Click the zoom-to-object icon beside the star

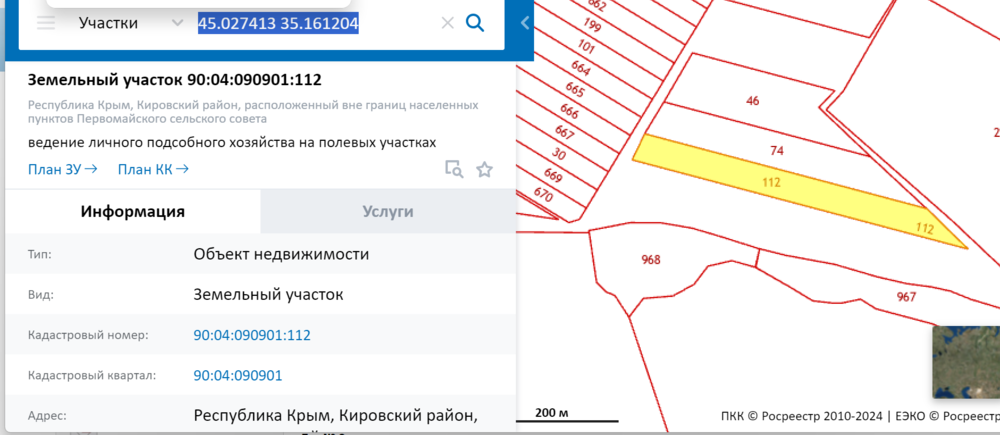[x=454, y=169]
